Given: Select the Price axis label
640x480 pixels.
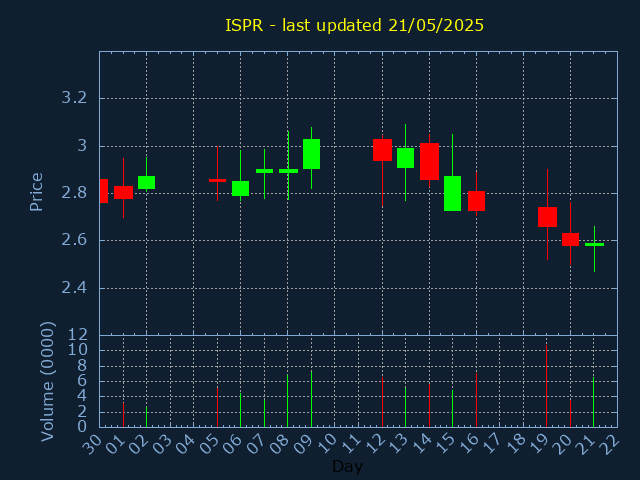Looking at the screenshot, I should point(36,192).
